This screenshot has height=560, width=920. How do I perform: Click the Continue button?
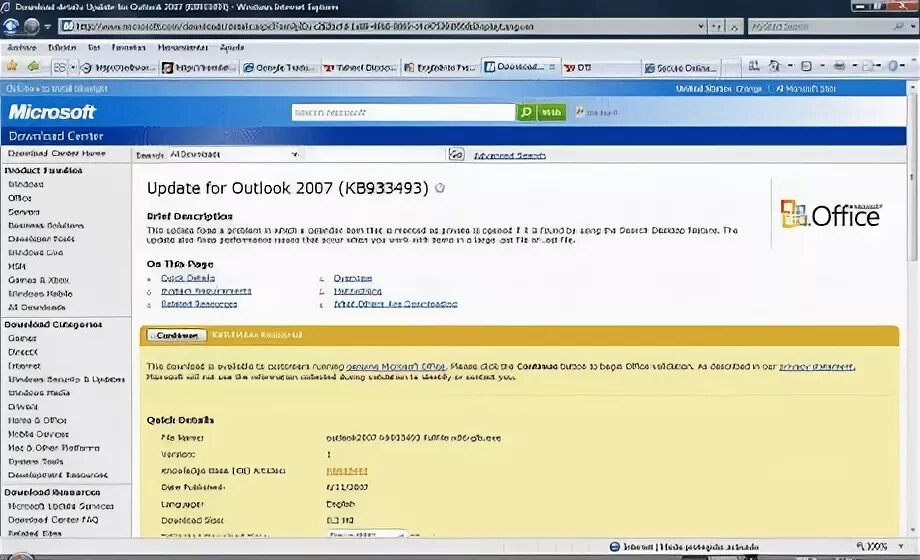[x=177, y=335]
